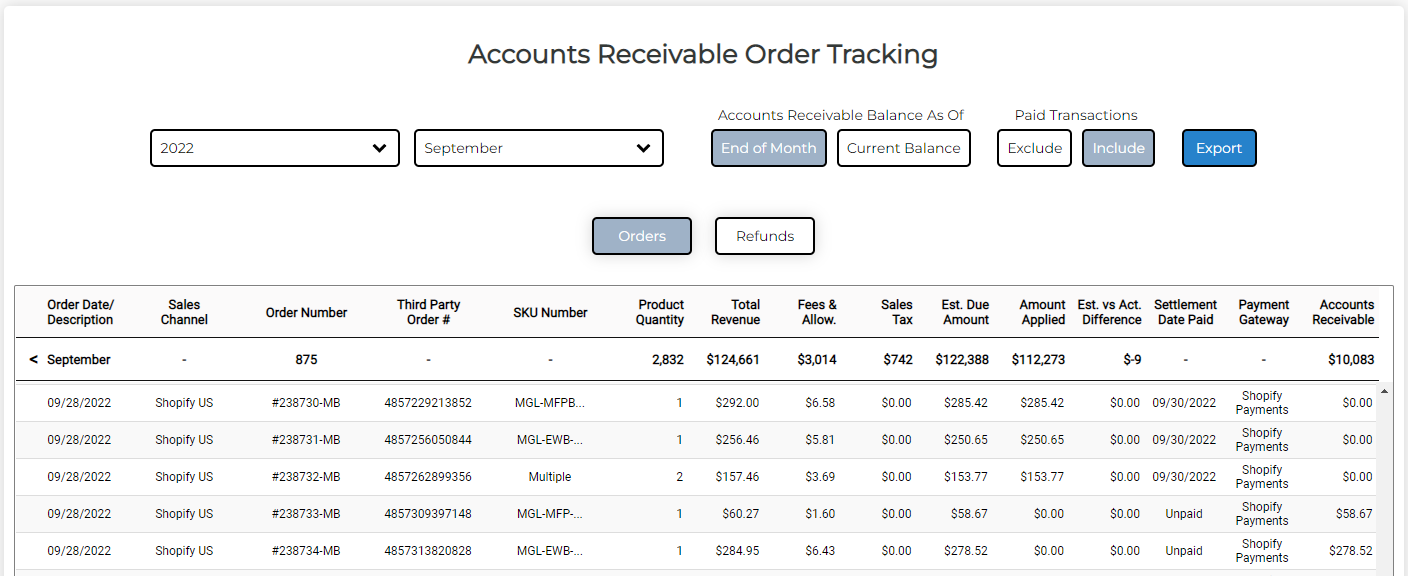This screenshot has width=1408, height=576.
Task: Include paid transactions
Action: pyautogui.click(x=1118, y=148)
